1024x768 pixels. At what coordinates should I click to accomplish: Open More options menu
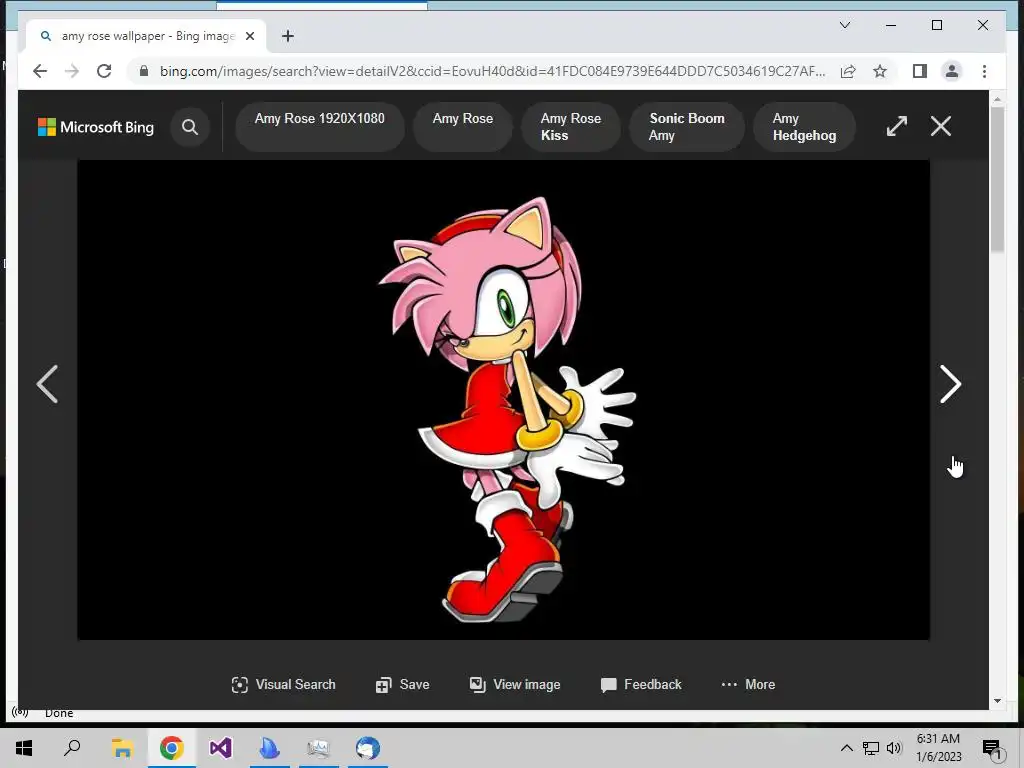pos(748,684)
